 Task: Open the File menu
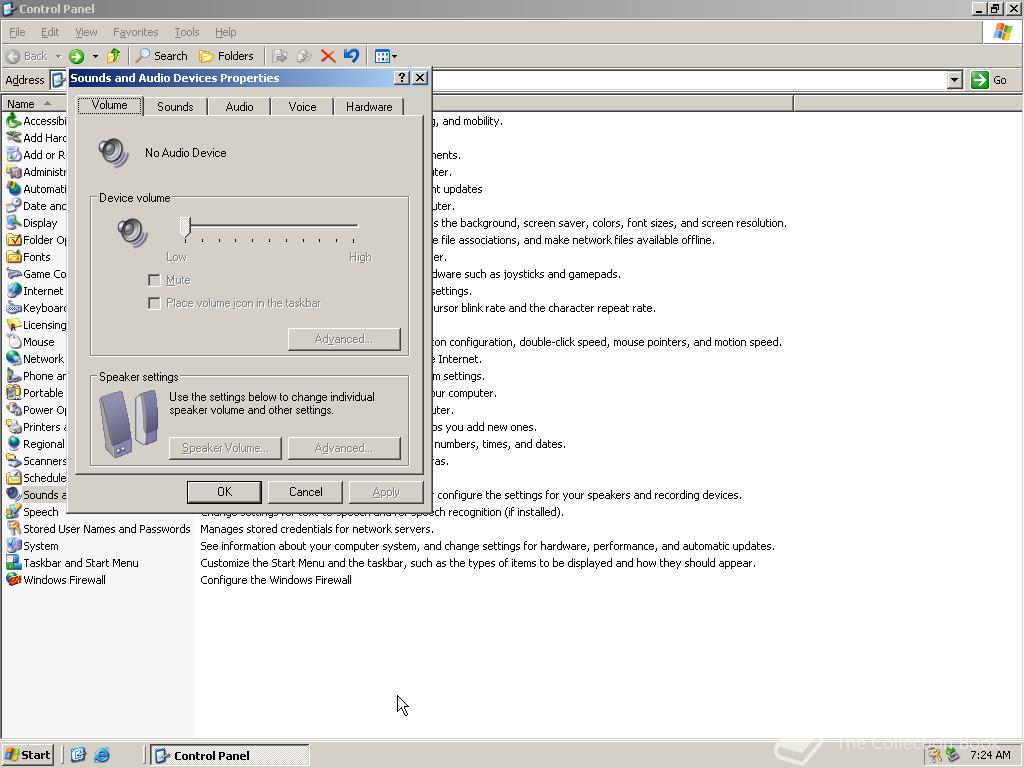17,32
